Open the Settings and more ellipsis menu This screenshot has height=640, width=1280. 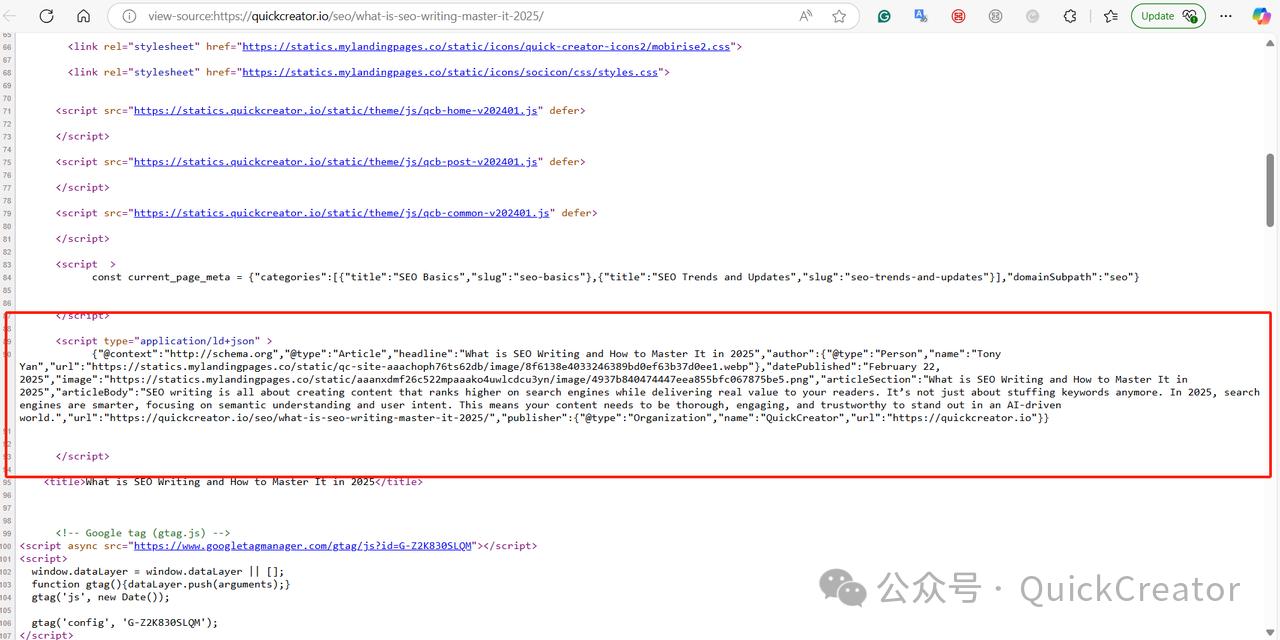point(1226,16)
